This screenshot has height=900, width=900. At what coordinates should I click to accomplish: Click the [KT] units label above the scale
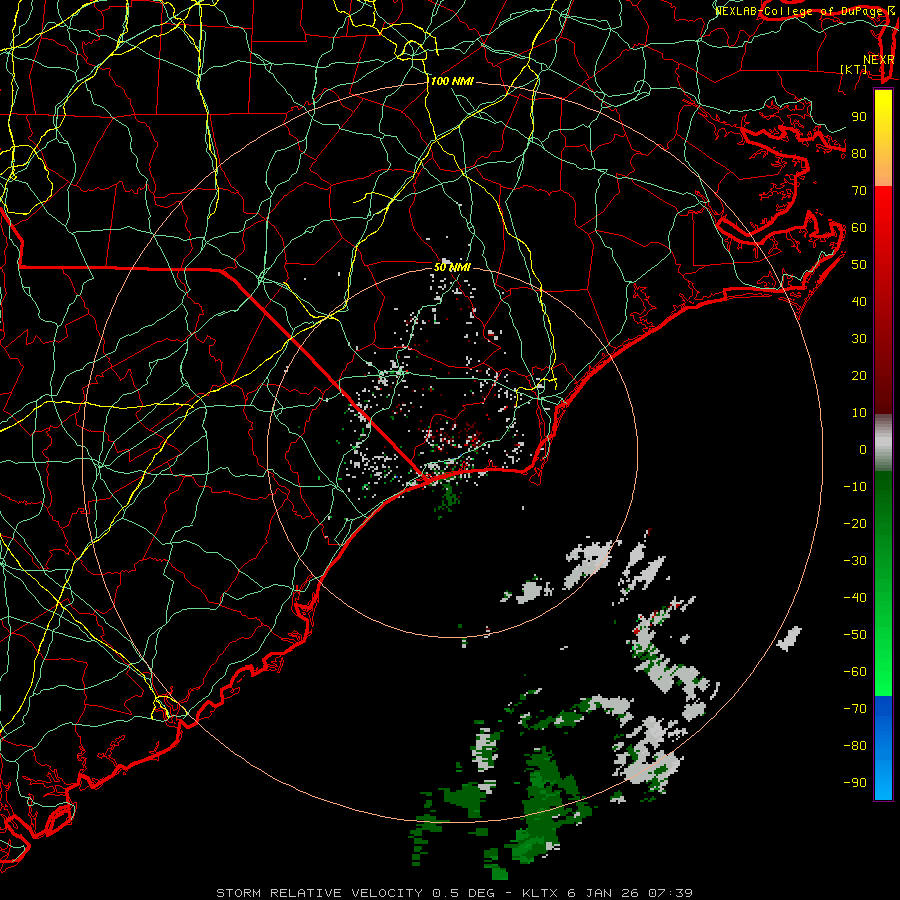(x=854, y=69)
